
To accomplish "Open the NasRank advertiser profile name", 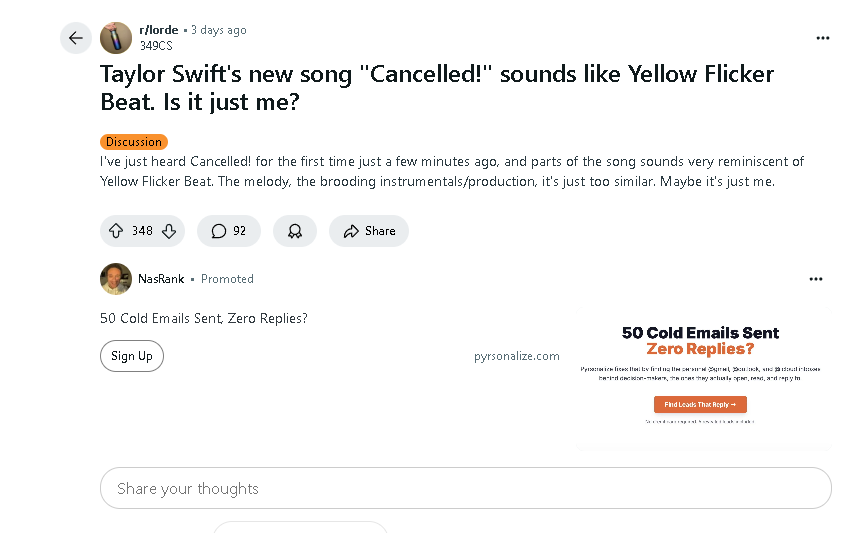I will (161, 279).
